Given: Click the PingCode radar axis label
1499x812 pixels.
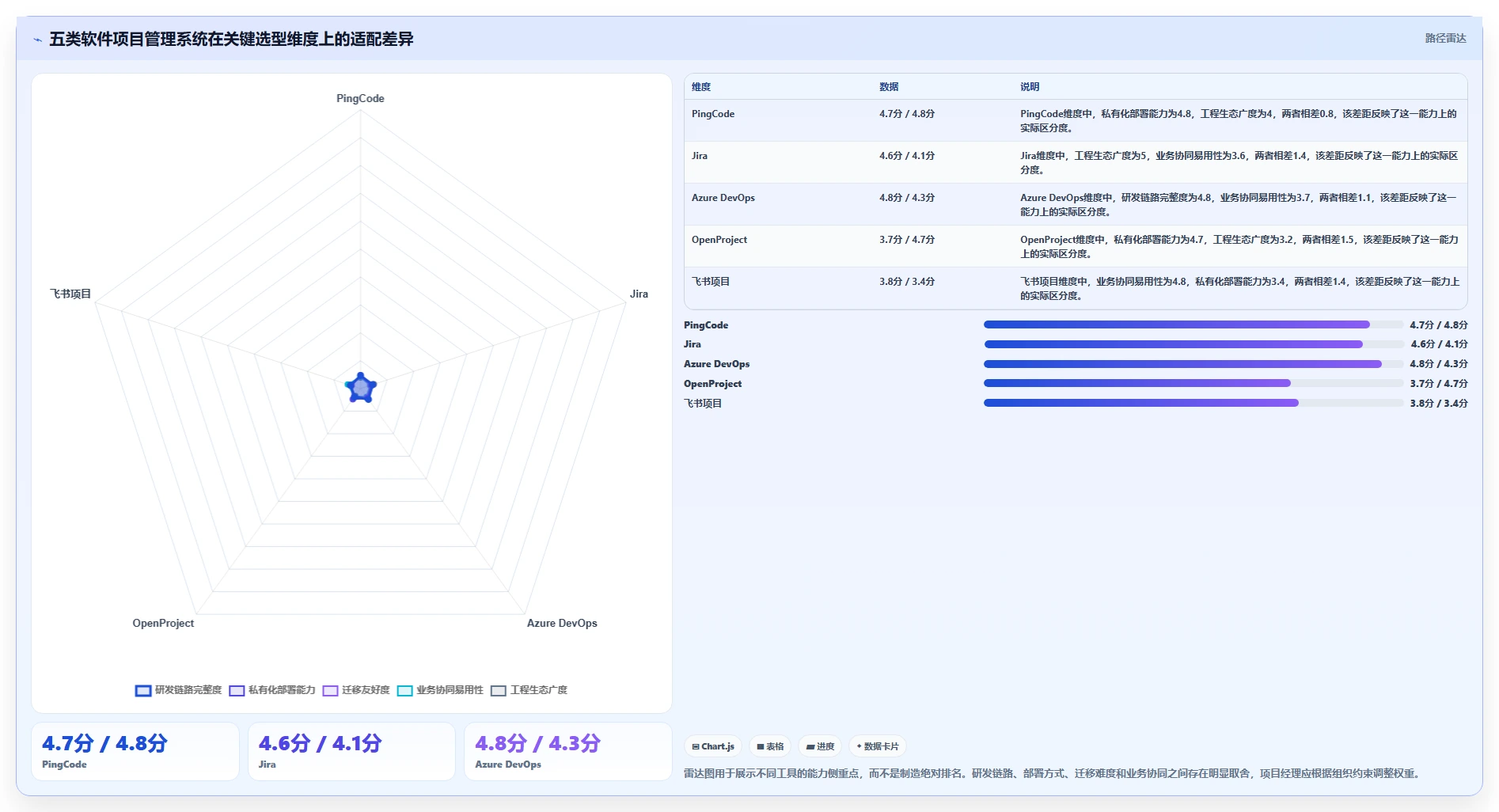Looking at the screenshot, I should 360,98.
